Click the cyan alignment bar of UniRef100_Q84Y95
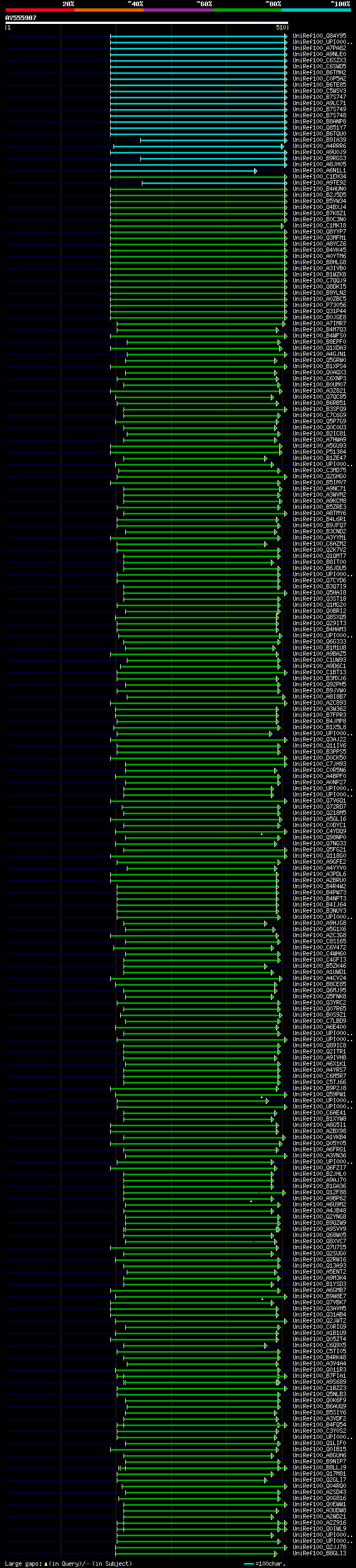 coord(199,37)
